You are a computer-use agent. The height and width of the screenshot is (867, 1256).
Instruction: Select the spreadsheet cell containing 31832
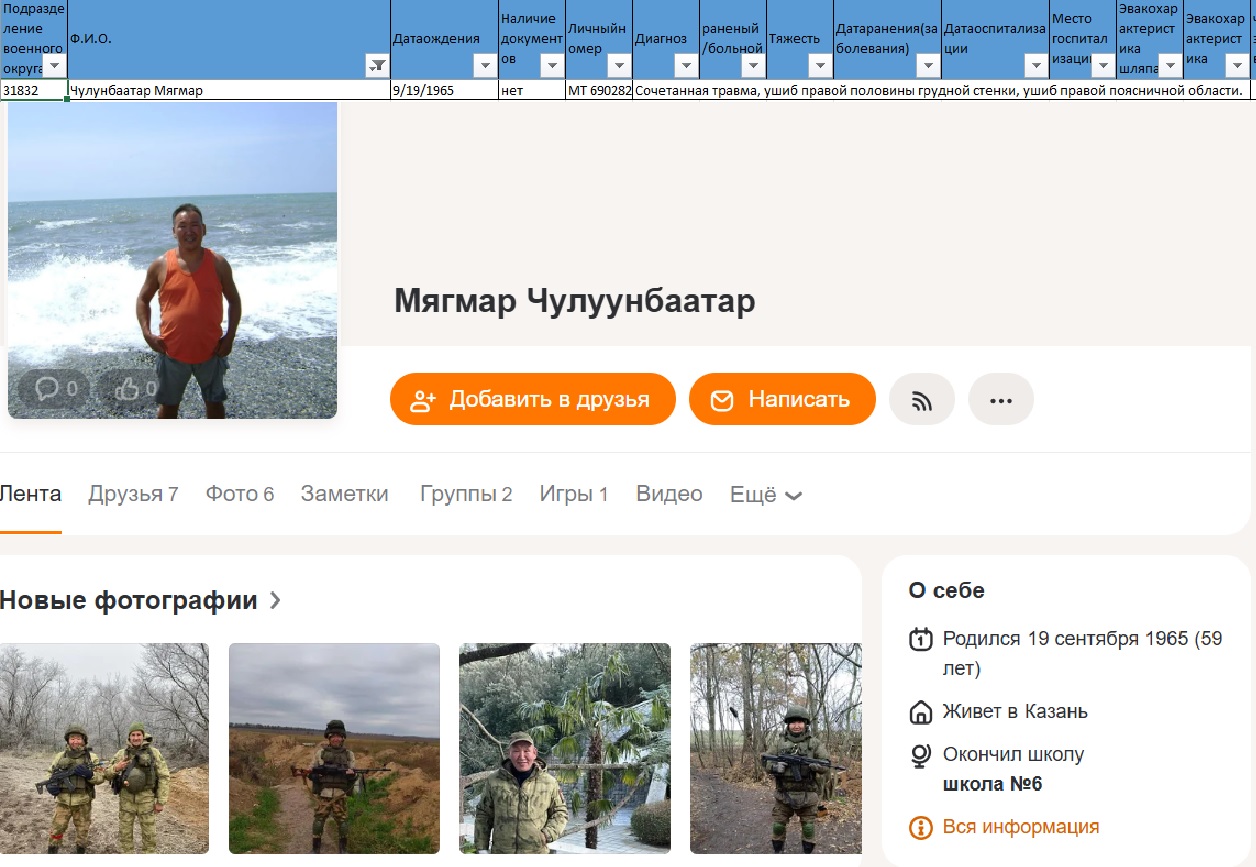coord(33,91)
